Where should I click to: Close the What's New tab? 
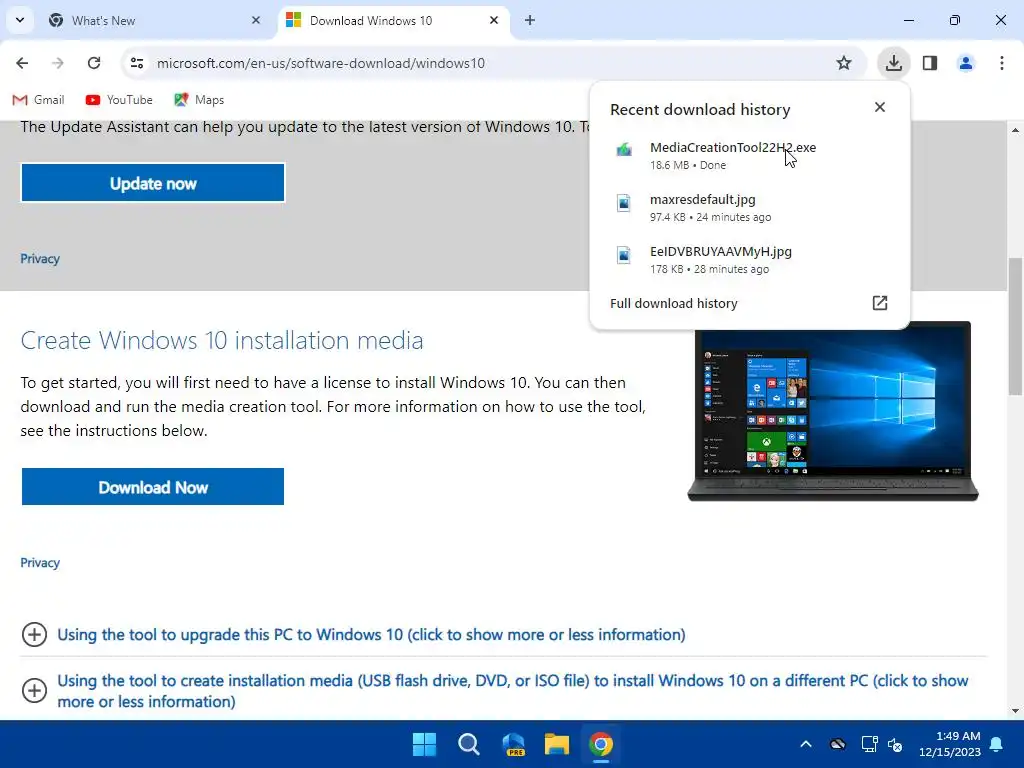click(x=256, y=20)
